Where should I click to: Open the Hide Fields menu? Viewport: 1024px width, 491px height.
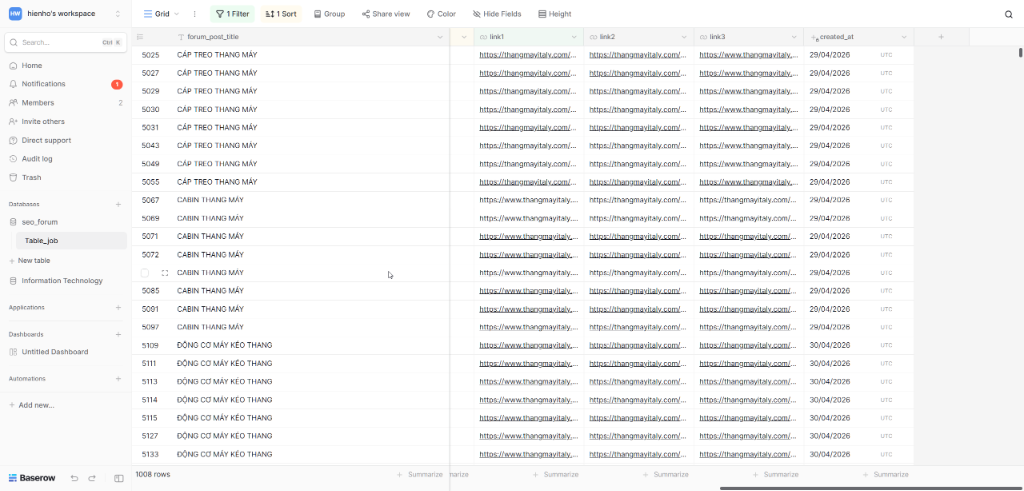[497, 14]
